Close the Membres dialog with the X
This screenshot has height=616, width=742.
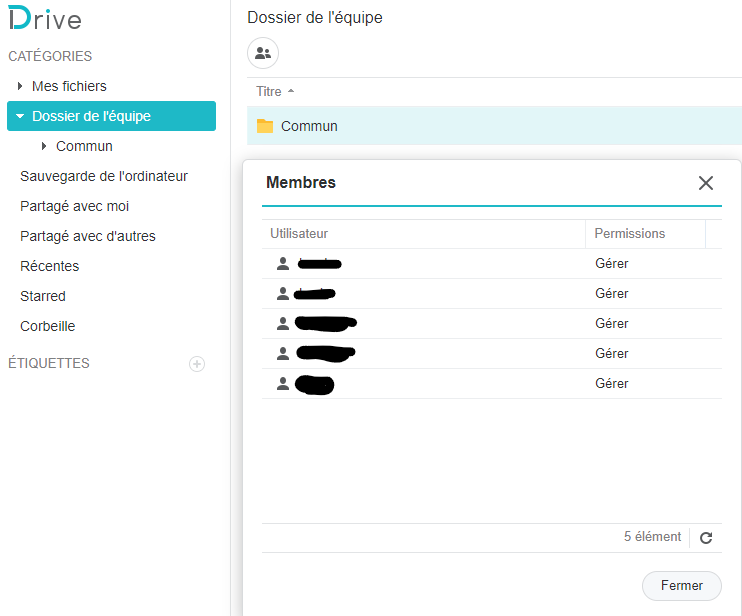coord(706,183)
